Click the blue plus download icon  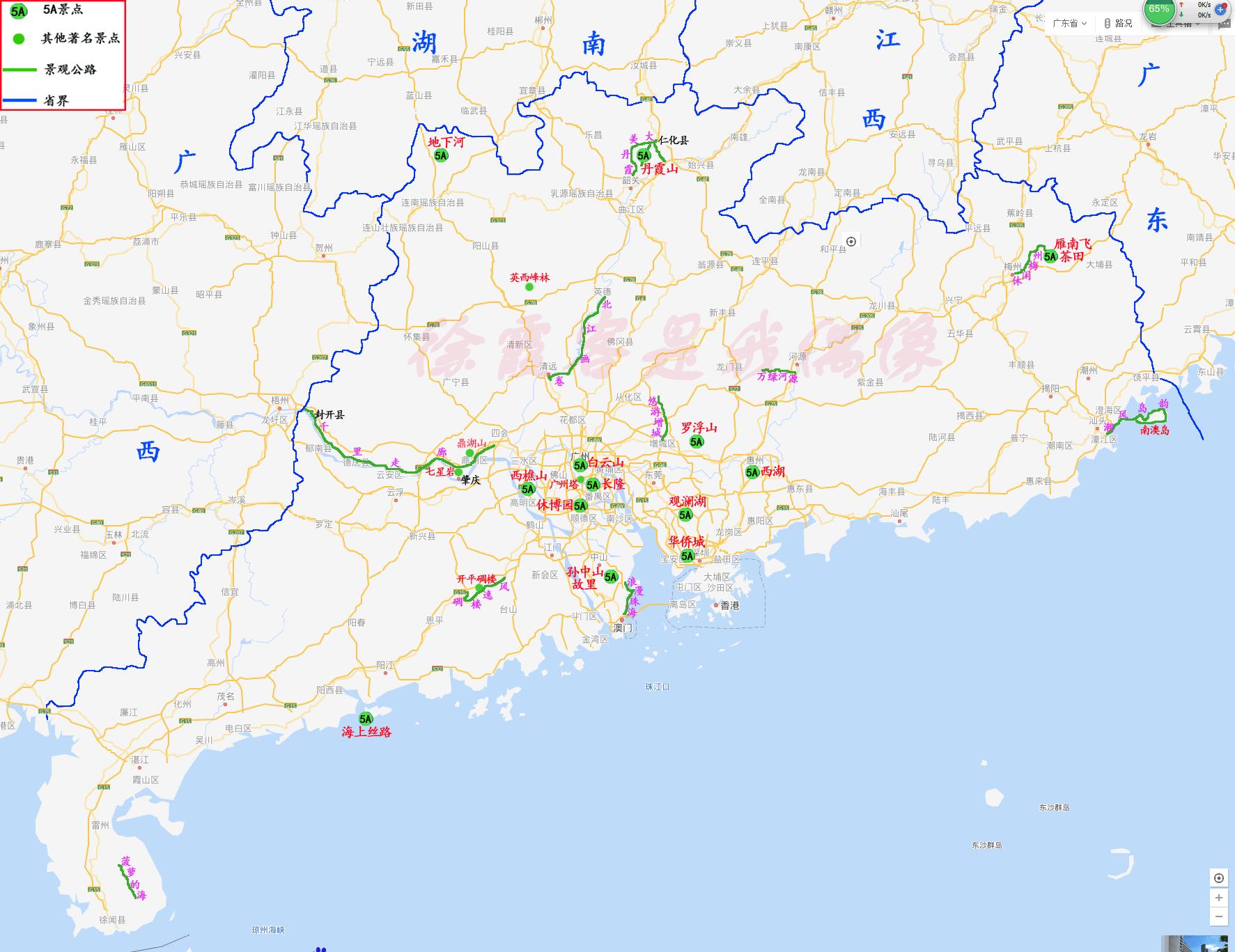(x=1220, y=10)
